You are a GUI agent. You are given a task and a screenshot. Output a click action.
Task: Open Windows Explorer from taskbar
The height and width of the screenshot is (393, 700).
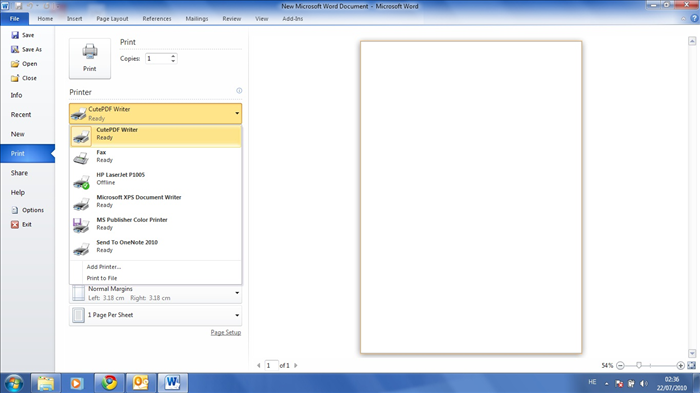click(x=46, y=383)
